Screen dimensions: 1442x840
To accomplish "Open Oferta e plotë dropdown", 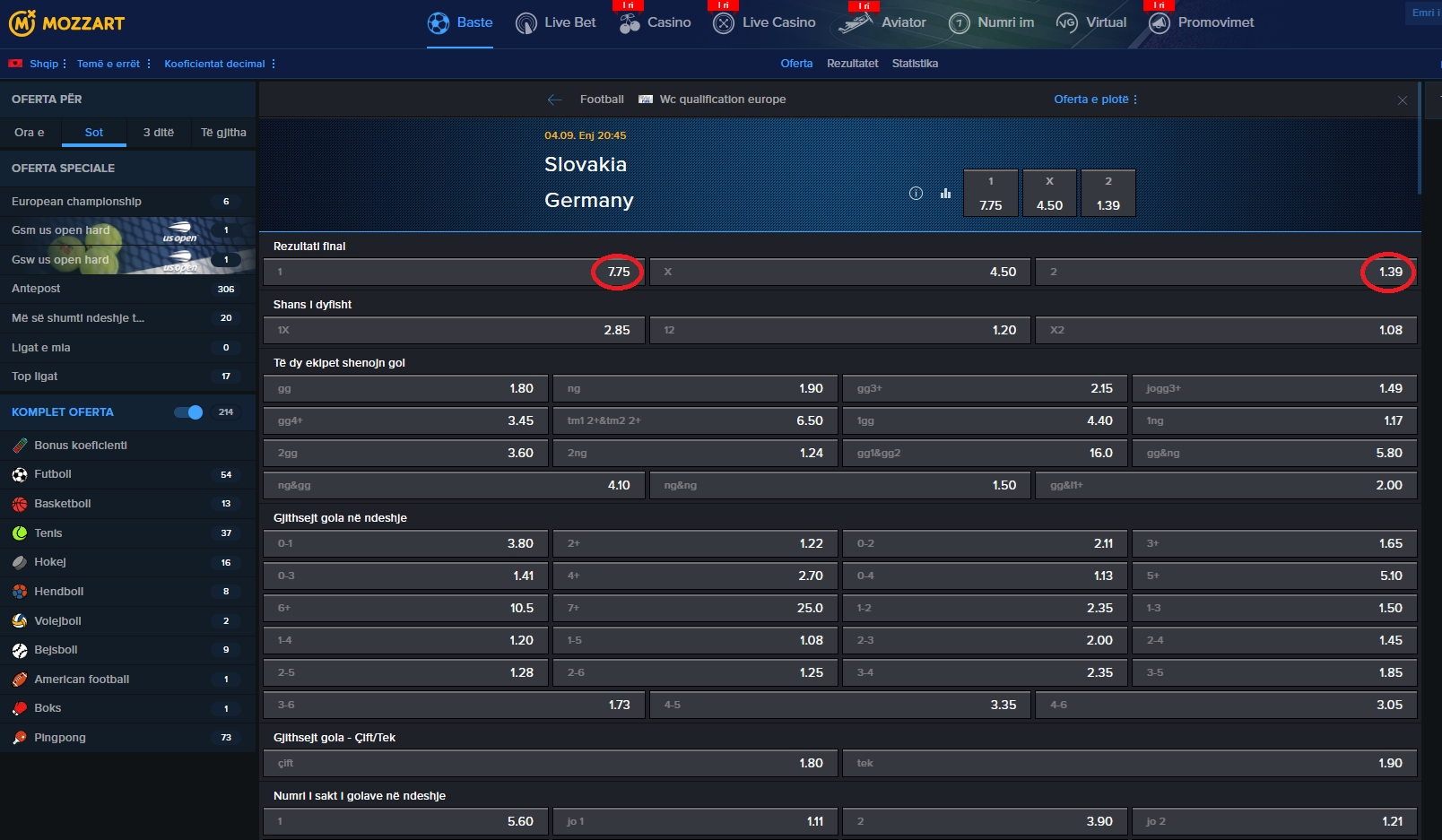I will (1095, 100).
